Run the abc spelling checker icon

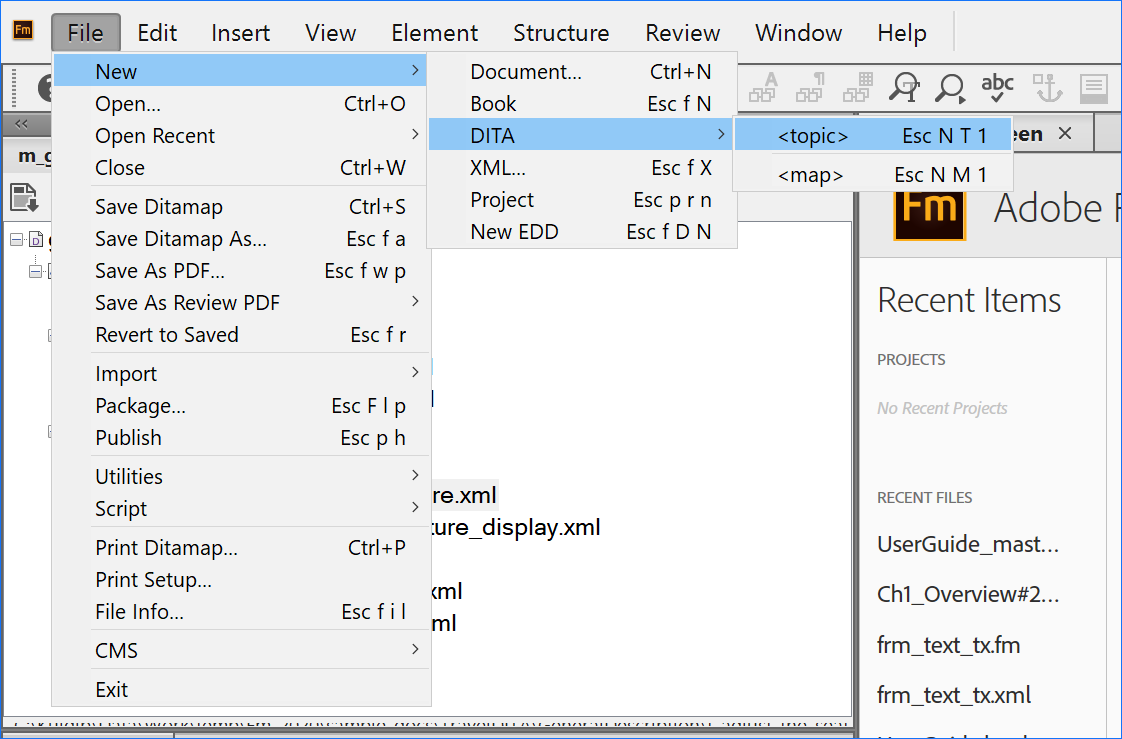click(x=997, y=87)
